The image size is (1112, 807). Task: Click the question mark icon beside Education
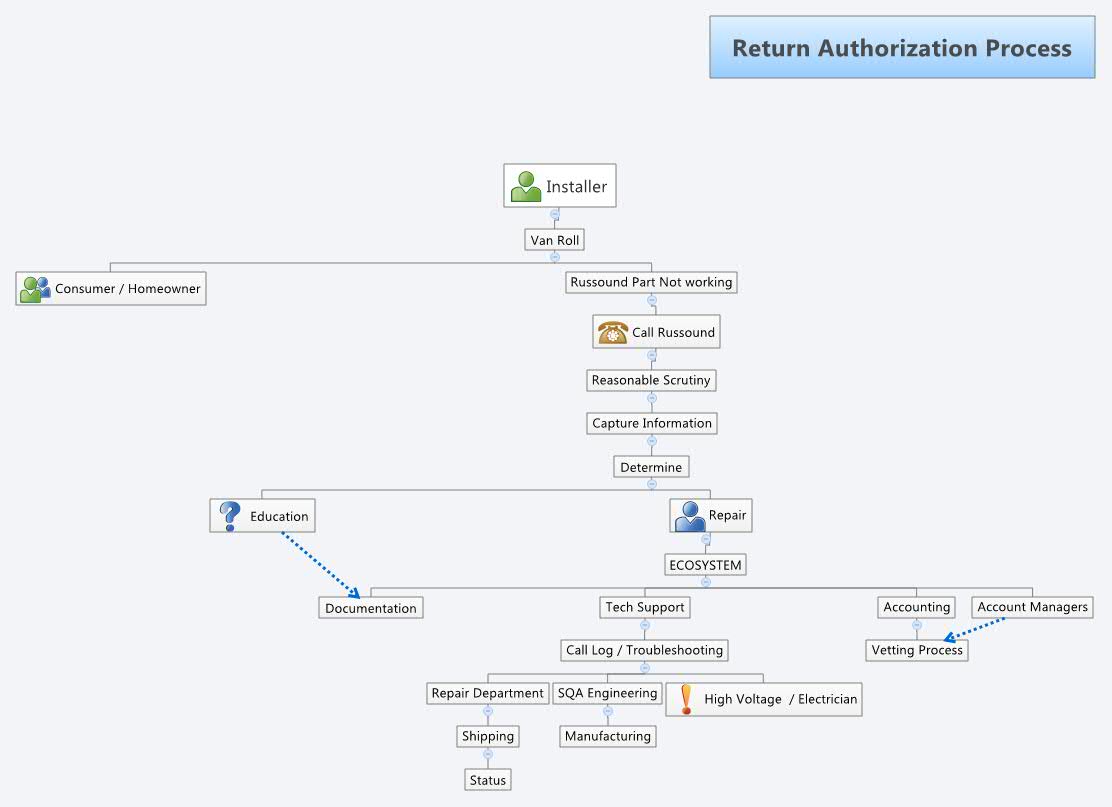pyautogui.click(x=229, y=514)
